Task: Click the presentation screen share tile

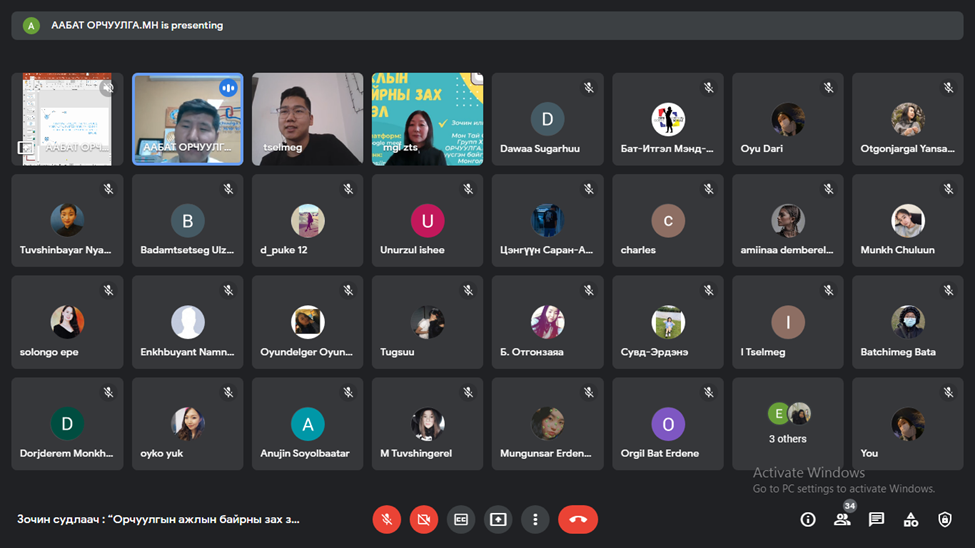Action: pyautogui.click(x=67, y=119)
